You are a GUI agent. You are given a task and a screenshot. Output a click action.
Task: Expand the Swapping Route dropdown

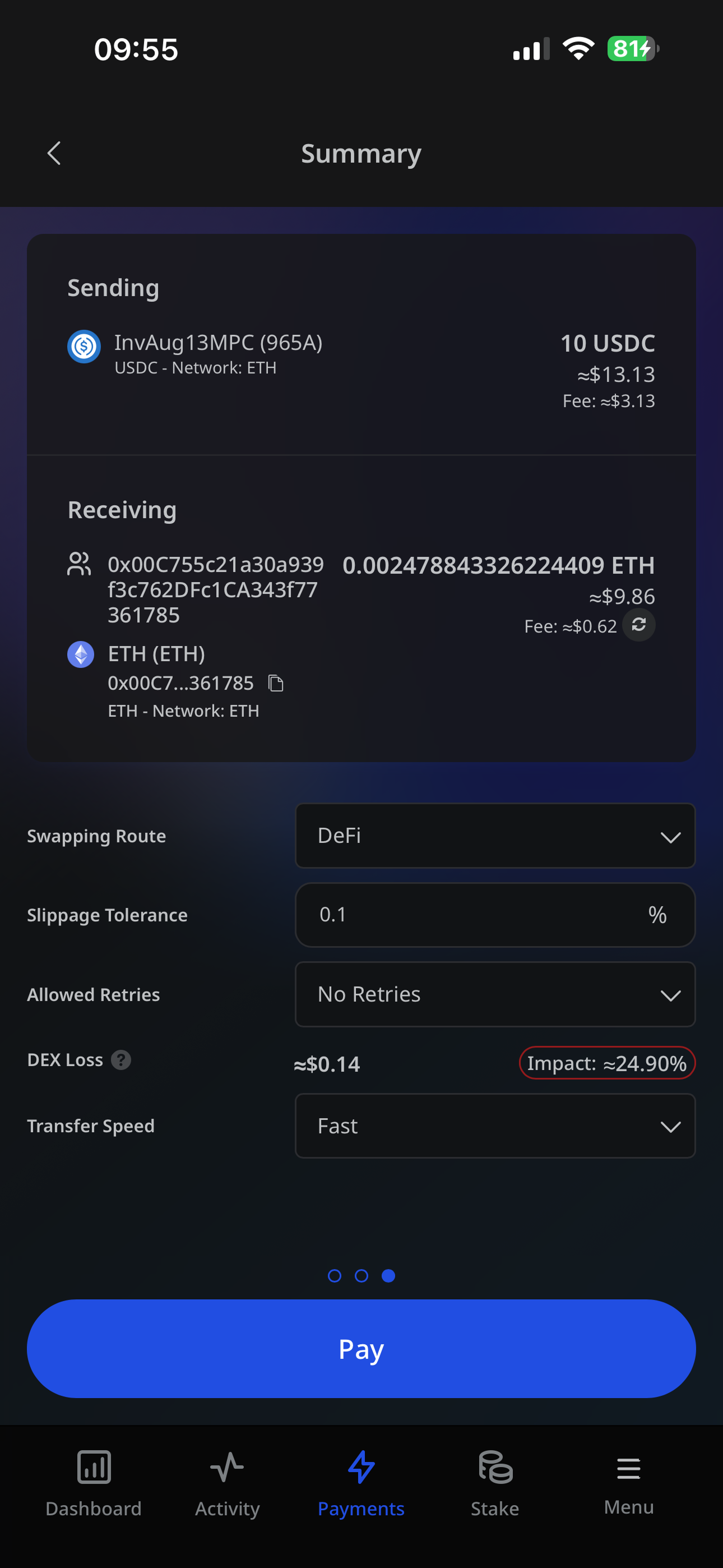coord(495,836)
